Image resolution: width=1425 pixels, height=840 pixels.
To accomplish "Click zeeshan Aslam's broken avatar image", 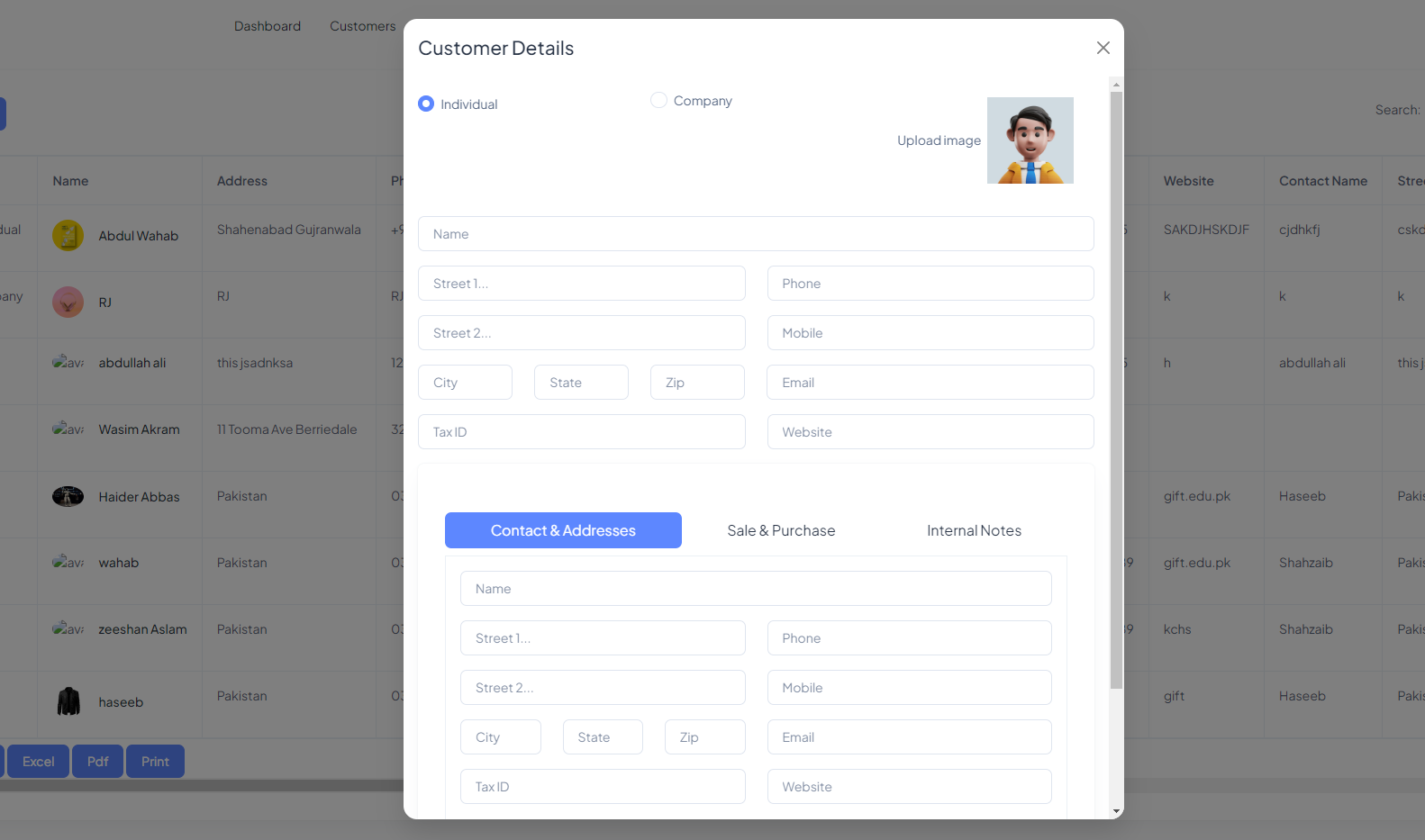I will click(68, 629).
